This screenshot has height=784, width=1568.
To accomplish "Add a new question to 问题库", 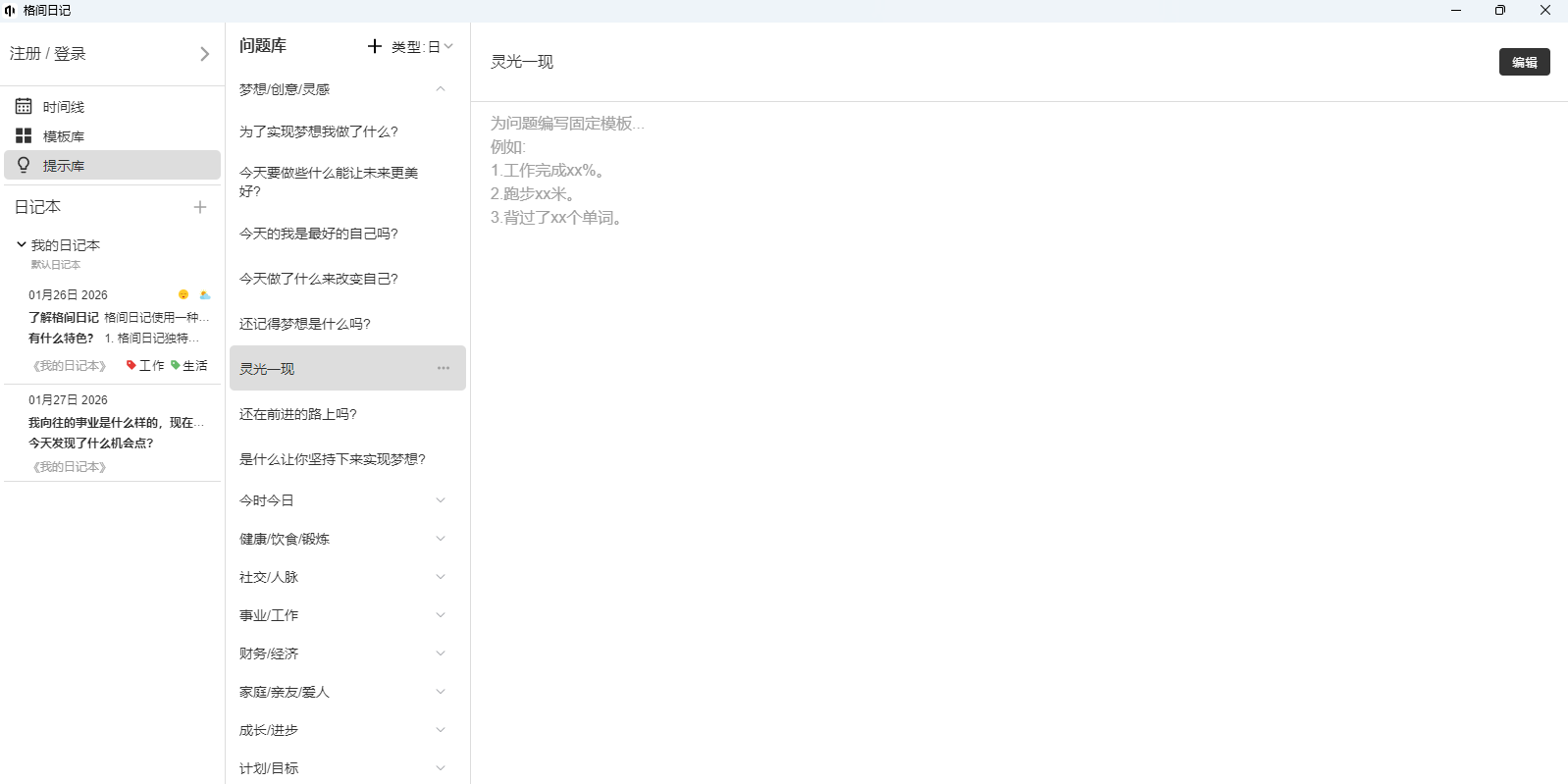I will coord(374,46).
